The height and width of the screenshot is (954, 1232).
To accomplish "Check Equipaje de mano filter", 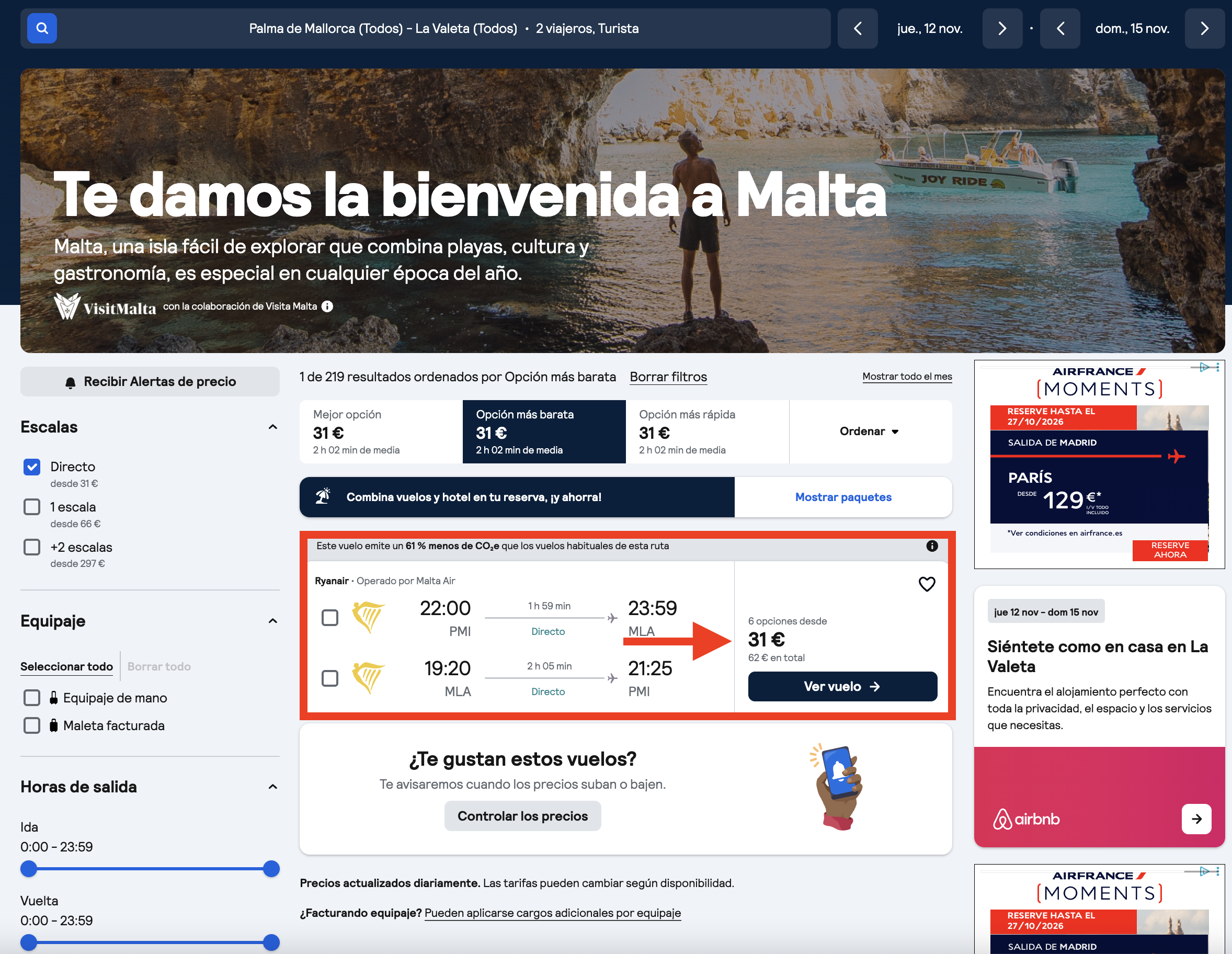I will pyautogui.click(x=31, y=698).
